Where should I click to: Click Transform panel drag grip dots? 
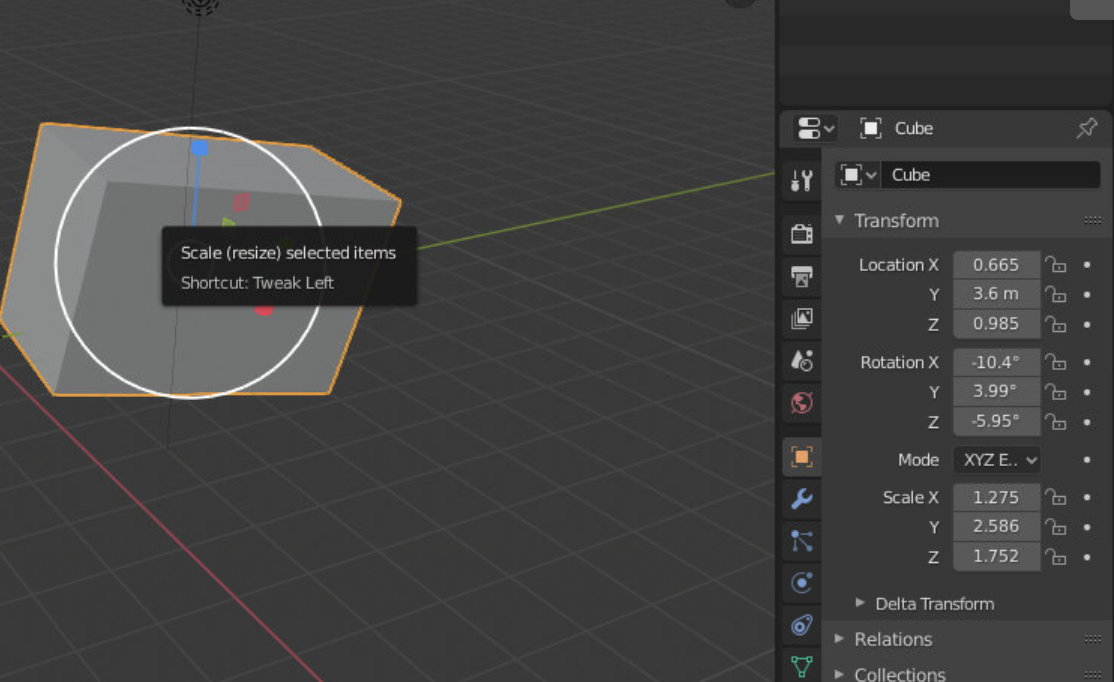point(1093,221)
